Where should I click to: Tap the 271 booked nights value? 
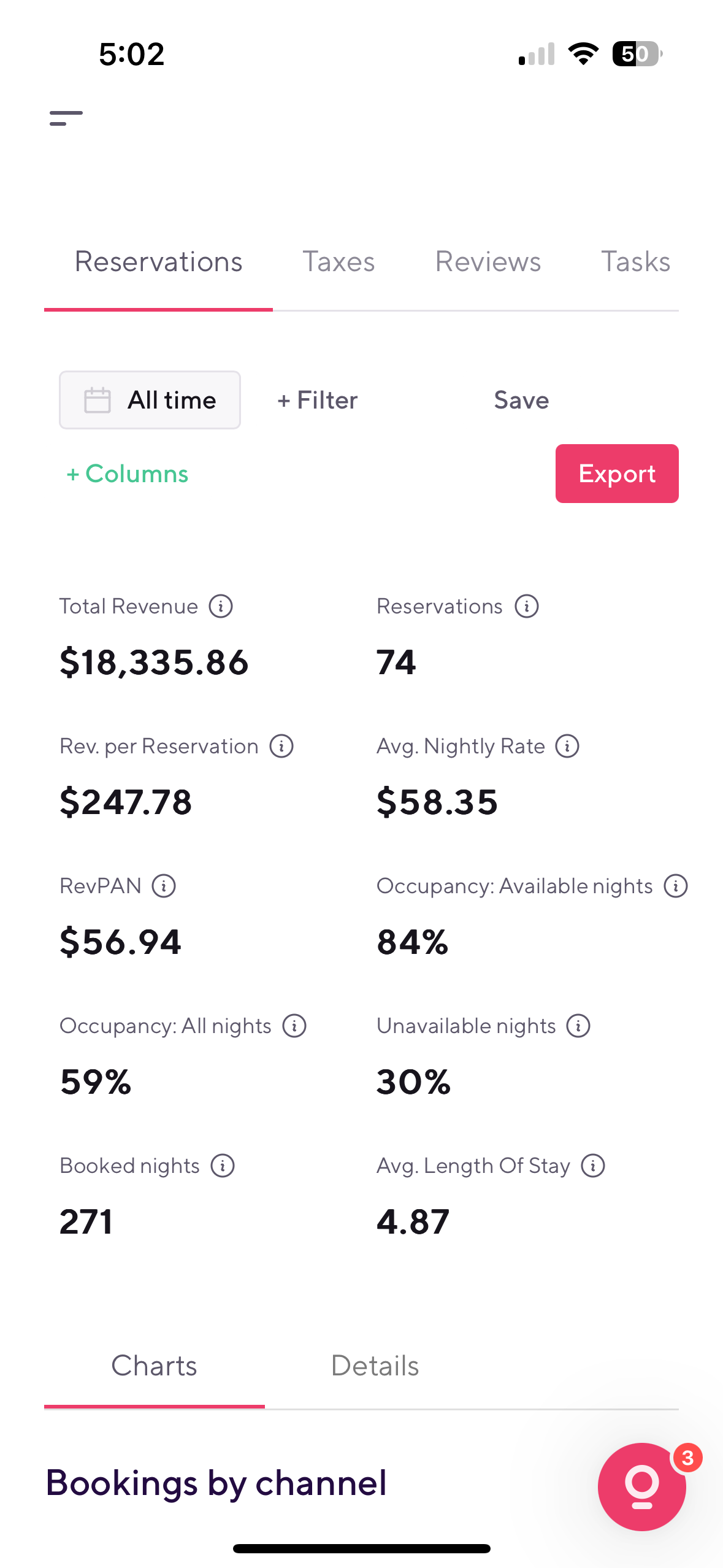pos(86,1222)
